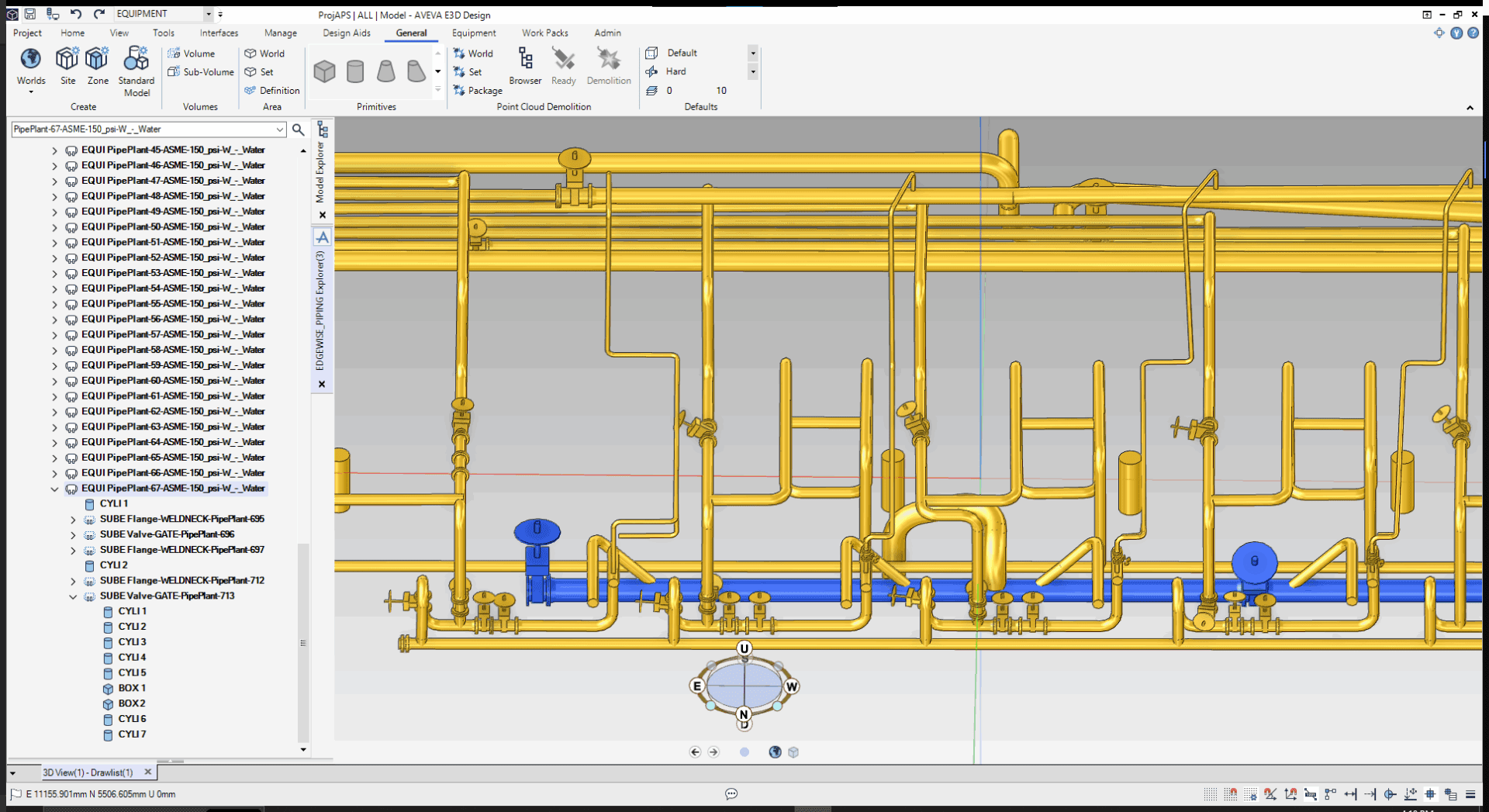Open the Worlds dropdown arrow
1489x812 pixels.
tap(31, 92)
